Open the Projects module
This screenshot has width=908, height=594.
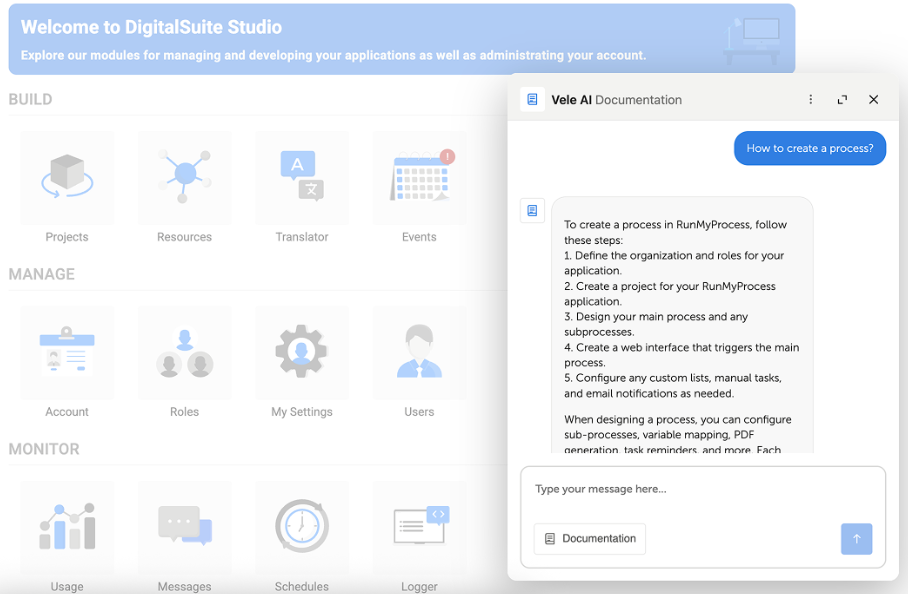67,178
